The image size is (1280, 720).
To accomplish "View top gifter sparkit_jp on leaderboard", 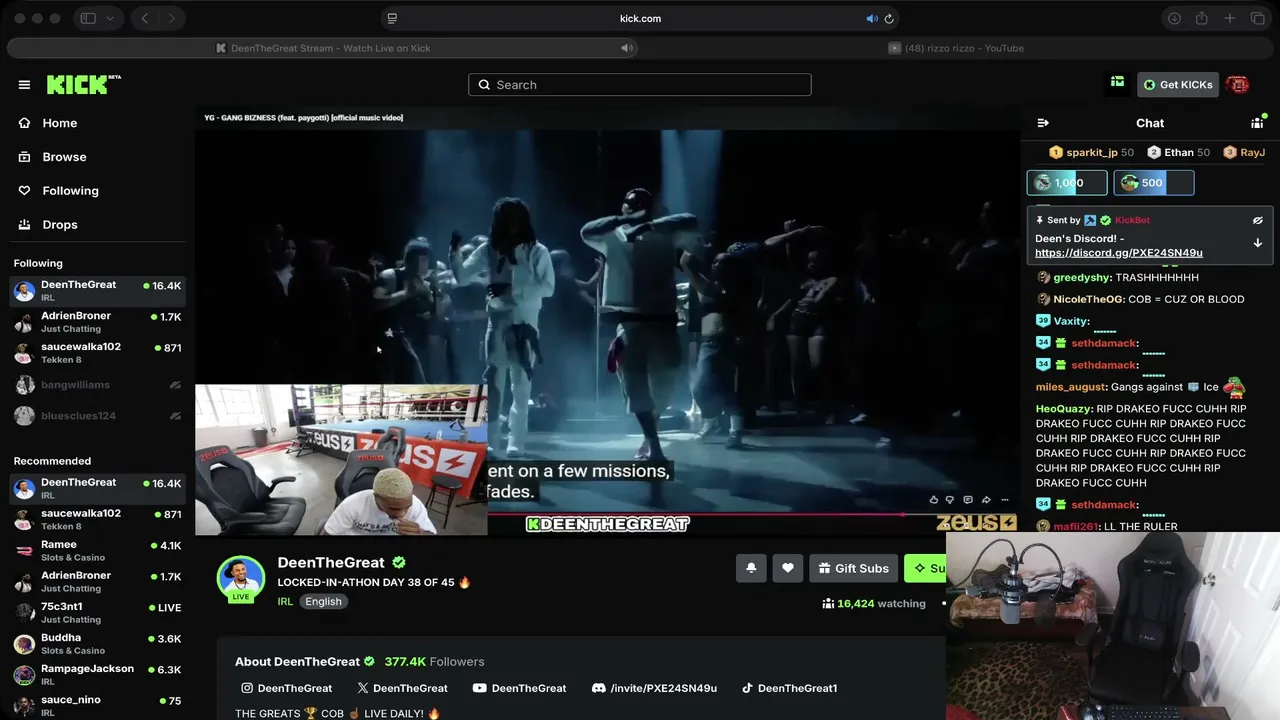I will point(1091,153).
